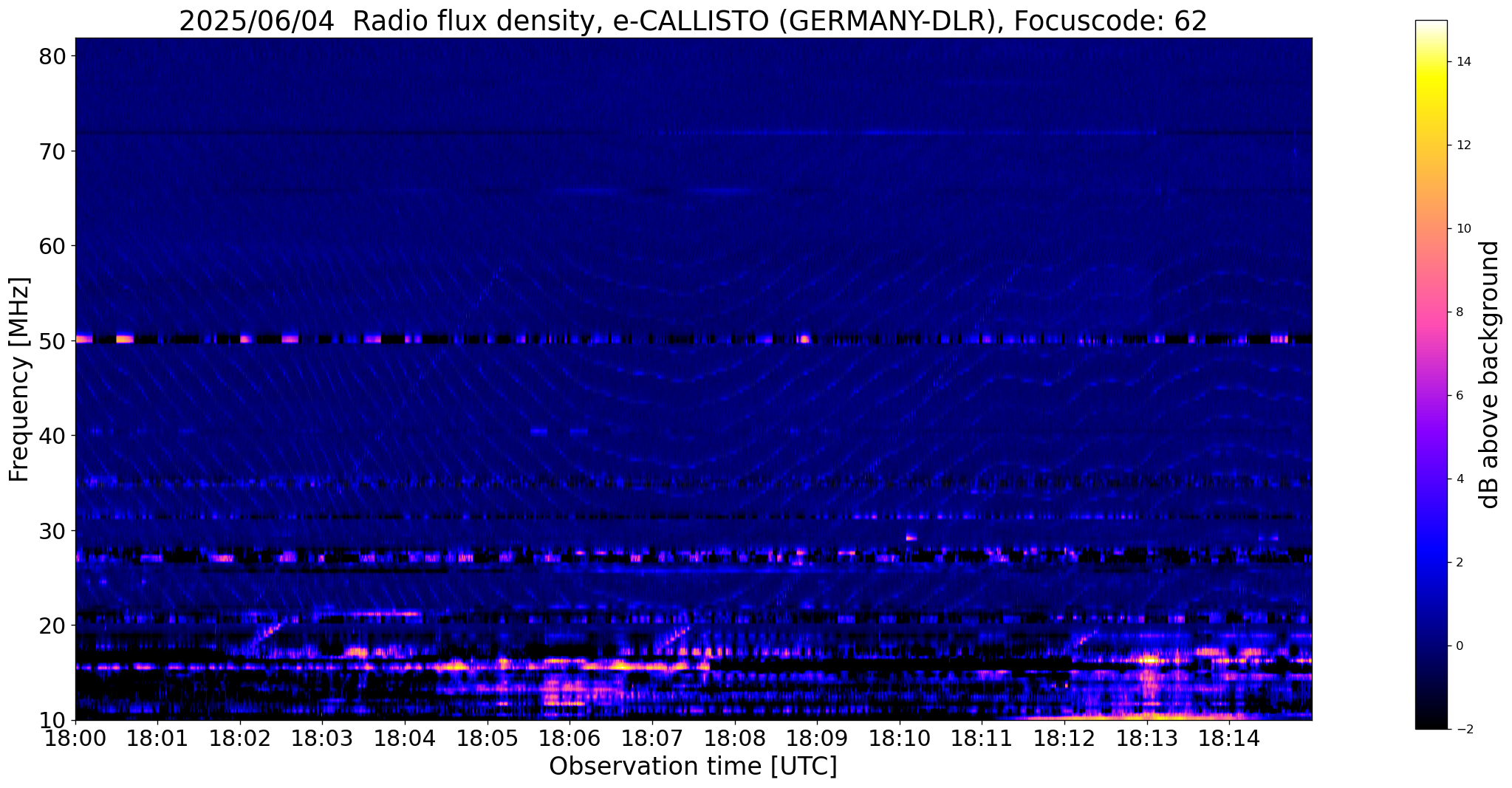Click the 18:02 time tick label
1512x788 pixels.
(x=240, y=737)
